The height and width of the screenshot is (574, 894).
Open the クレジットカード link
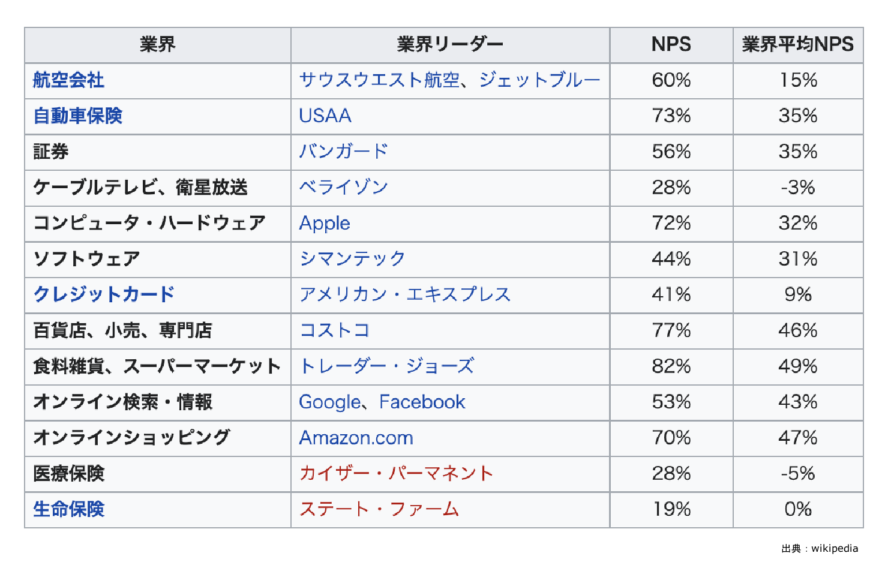103,294
